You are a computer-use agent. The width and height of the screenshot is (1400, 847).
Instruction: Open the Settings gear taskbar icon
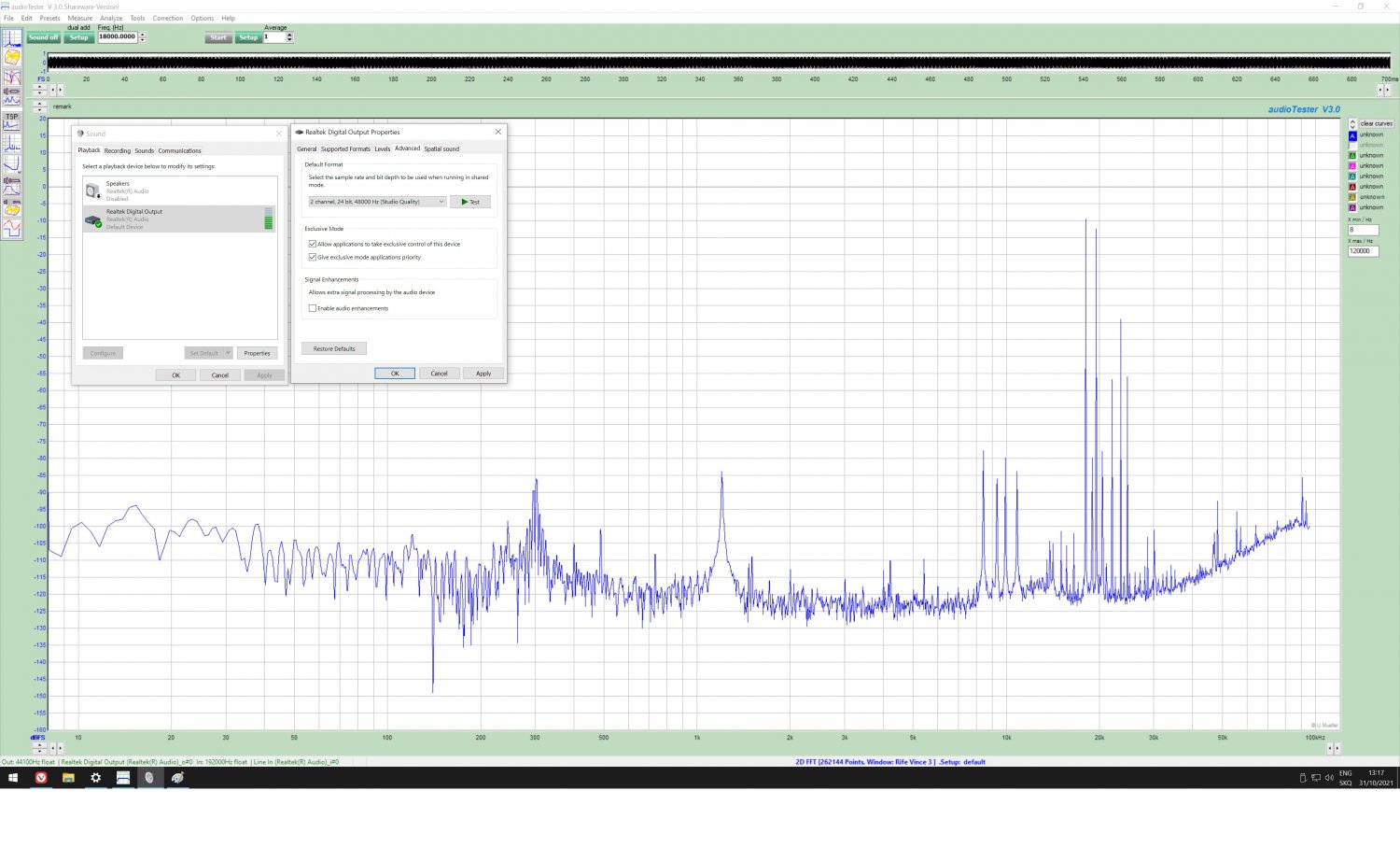[x=95, y=778]
